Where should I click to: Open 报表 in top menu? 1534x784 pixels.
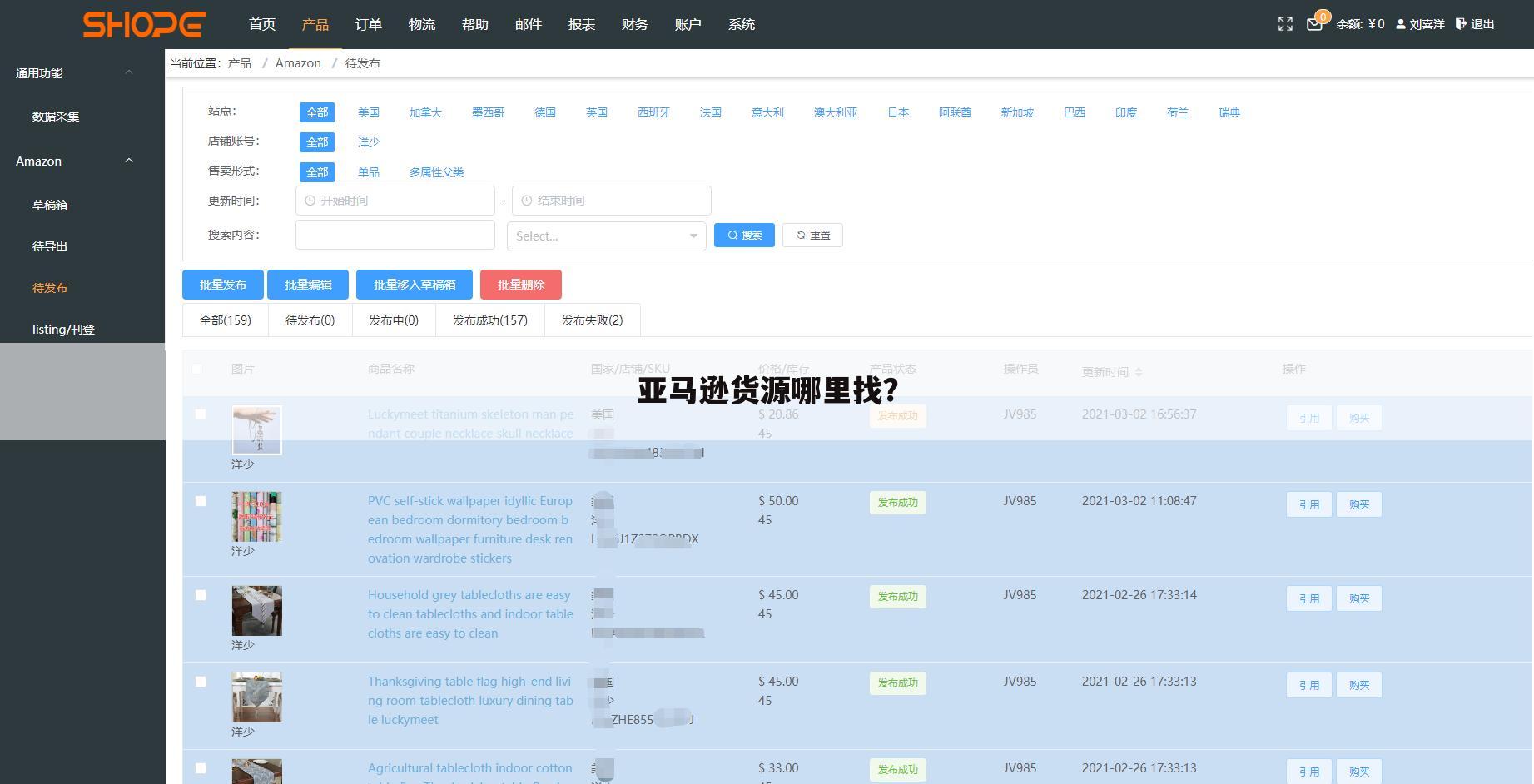(x=582, y=24)
